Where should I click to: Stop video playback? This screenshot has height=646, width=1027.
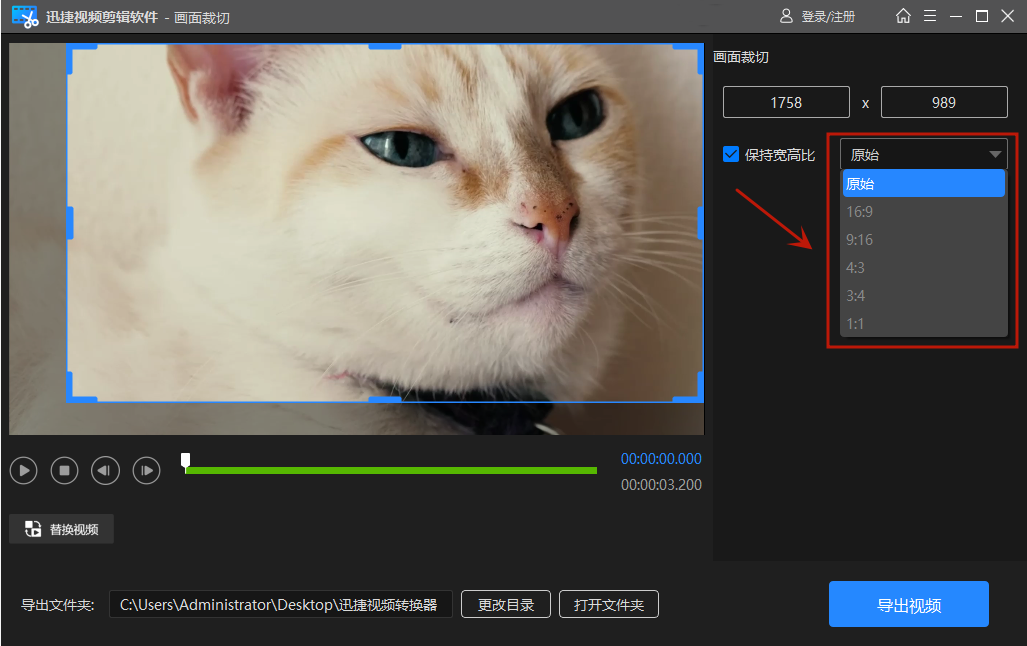(x=65, y=470)
